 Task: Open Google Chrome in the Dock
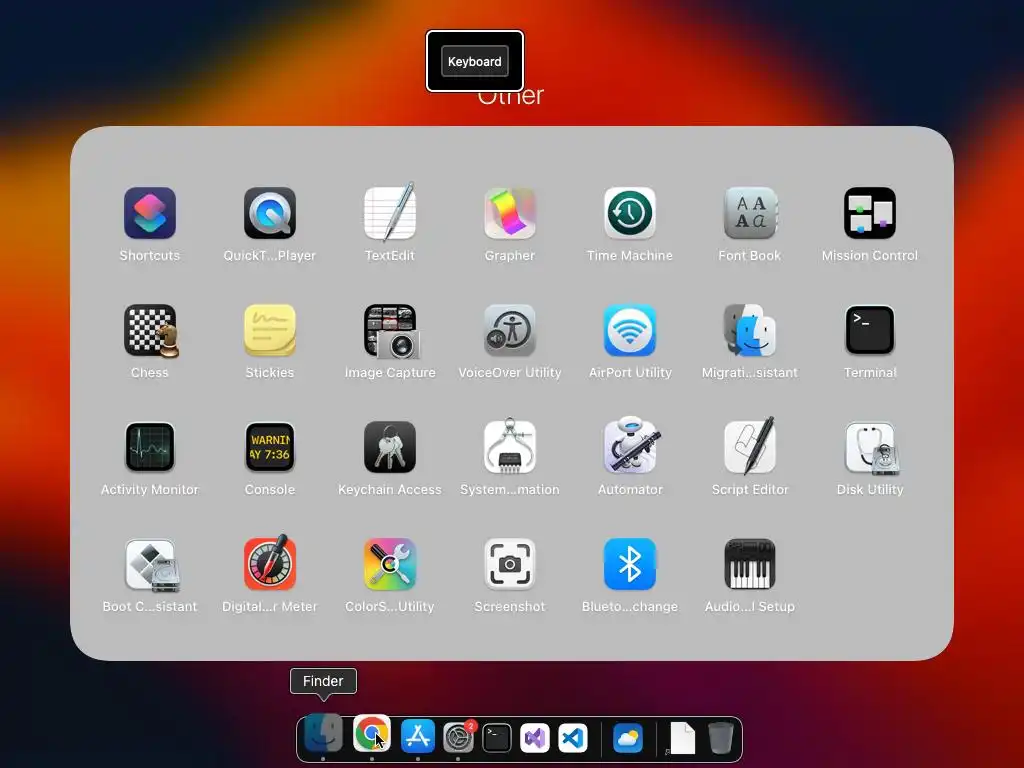pos(372,734)
